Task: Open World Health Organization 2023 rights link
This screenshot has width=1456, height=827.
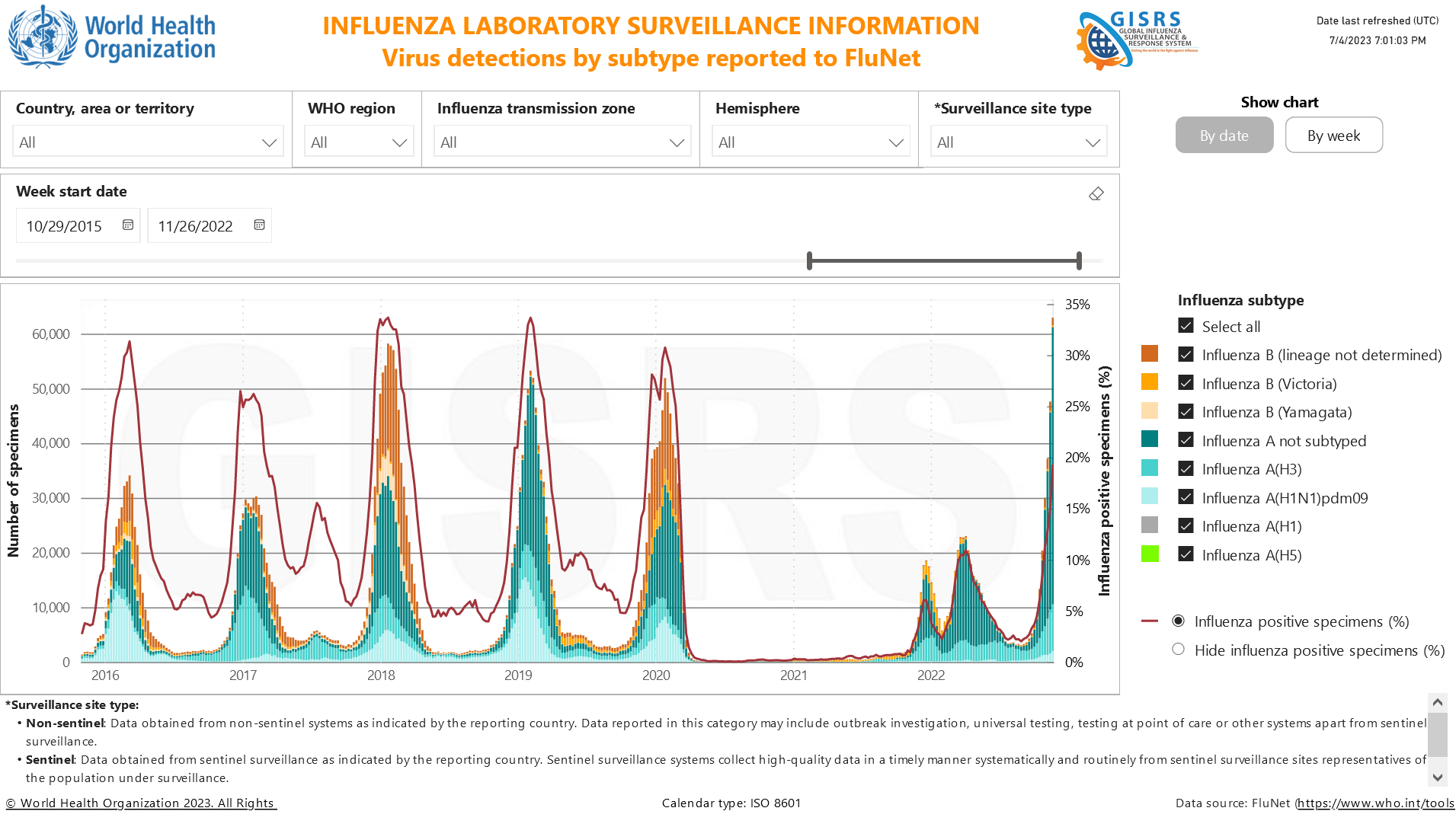Action: 141,803
